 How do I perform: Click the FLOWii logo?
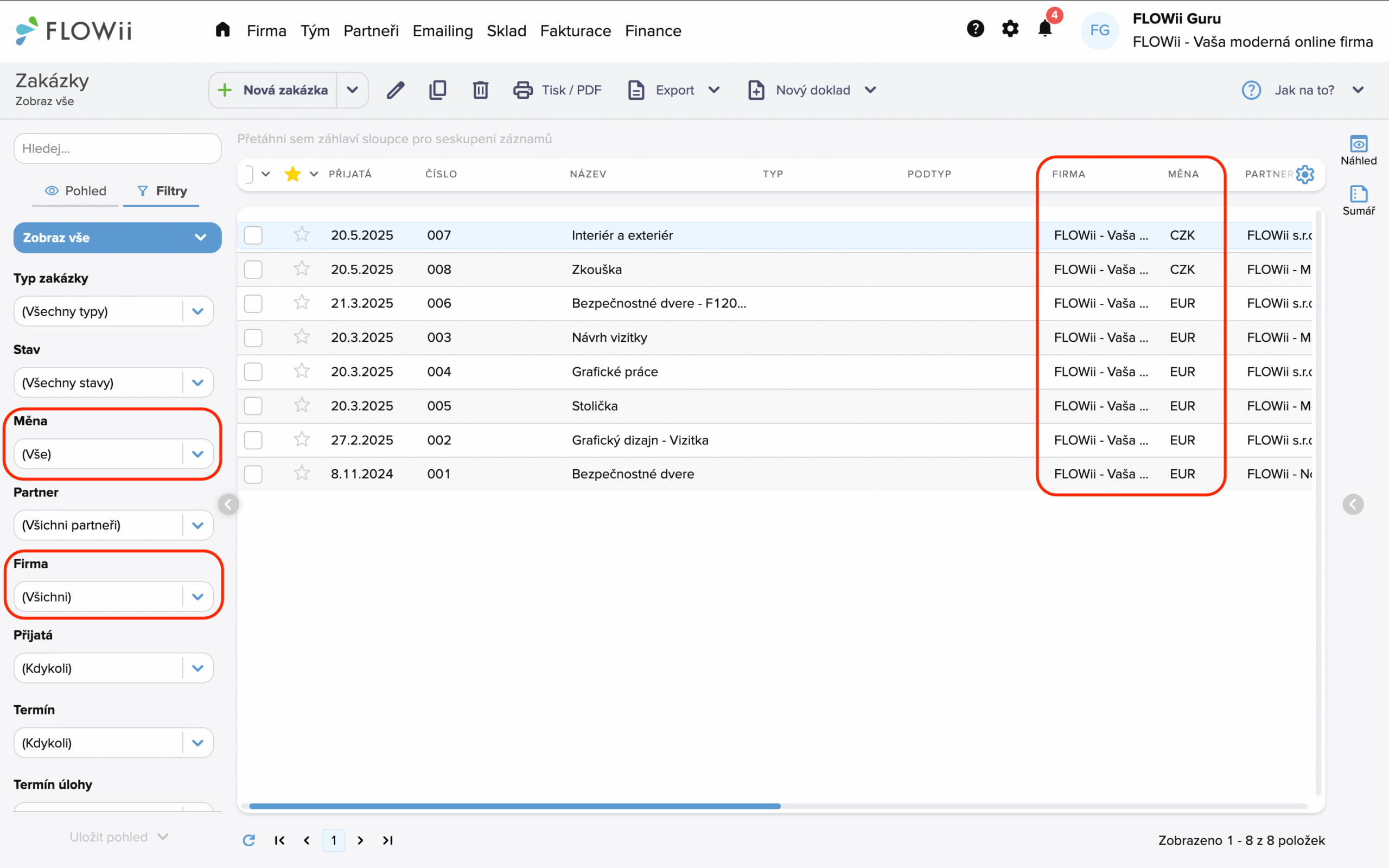tap(73, 30)
